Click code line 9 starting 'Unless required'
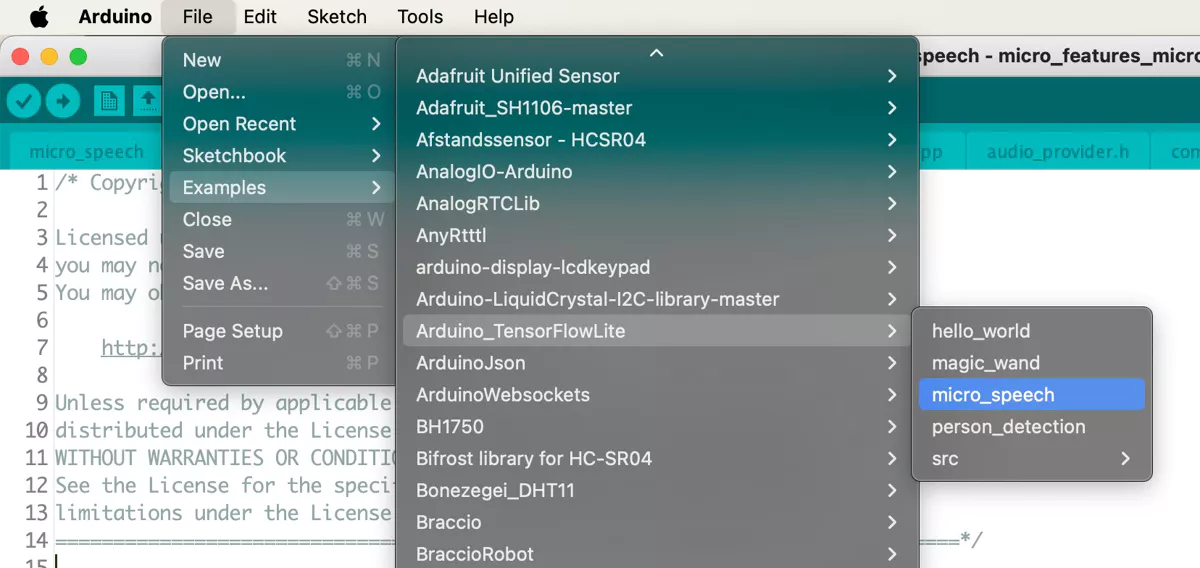Viewport: 1200px width, 568px height. point(223,403)
